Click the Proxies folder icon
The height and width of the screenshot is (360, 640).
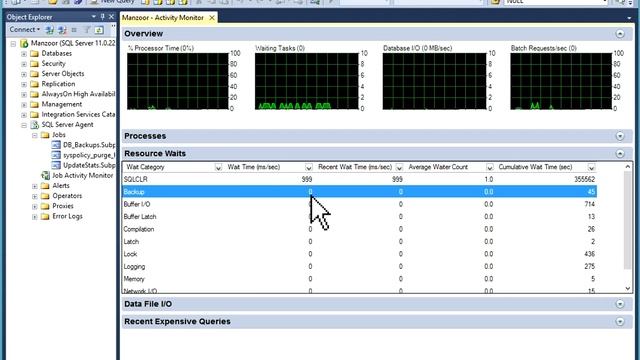click(x=45, y=206)
